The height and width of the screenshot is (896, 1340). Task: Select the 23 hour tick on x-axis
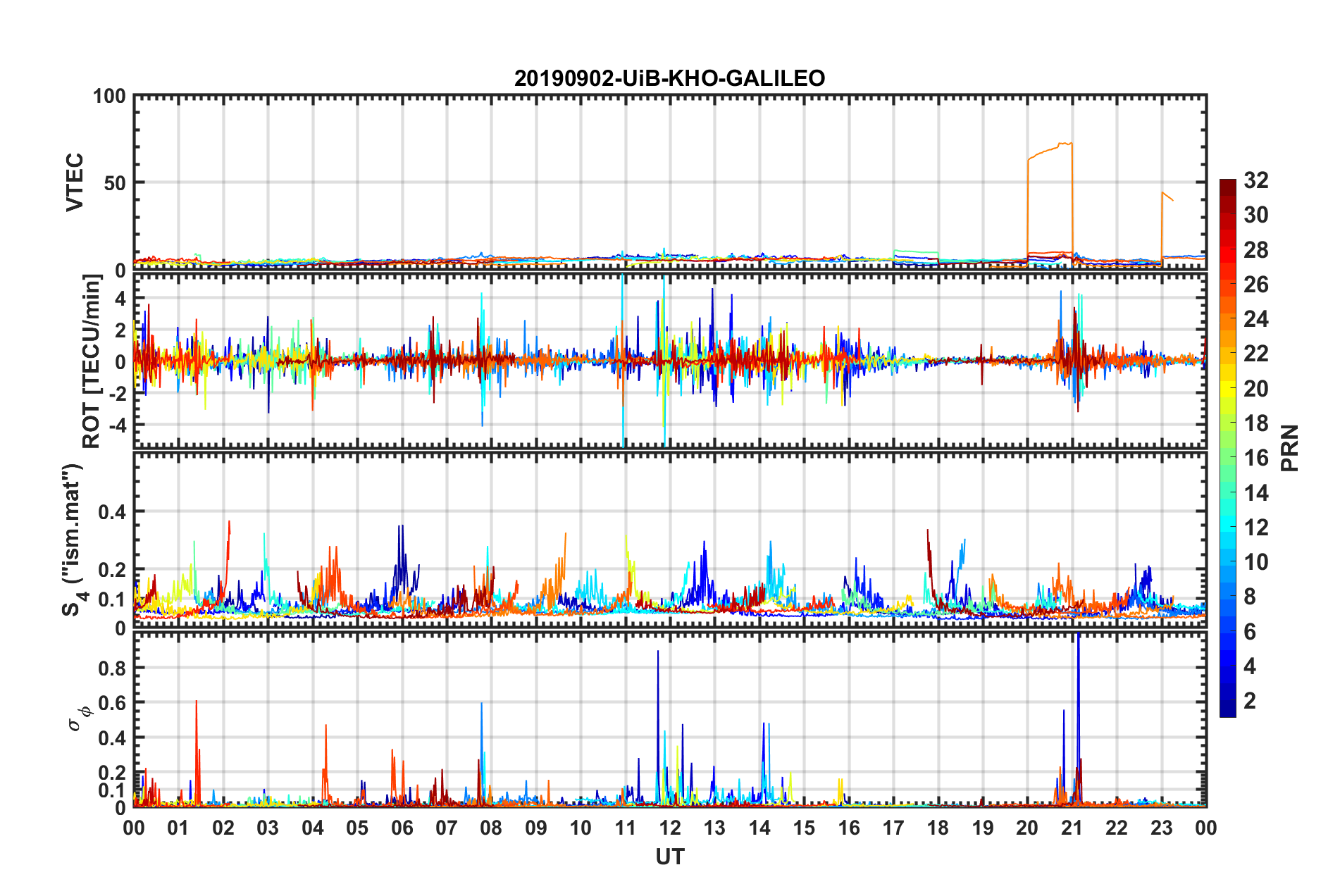[1161, 828]
